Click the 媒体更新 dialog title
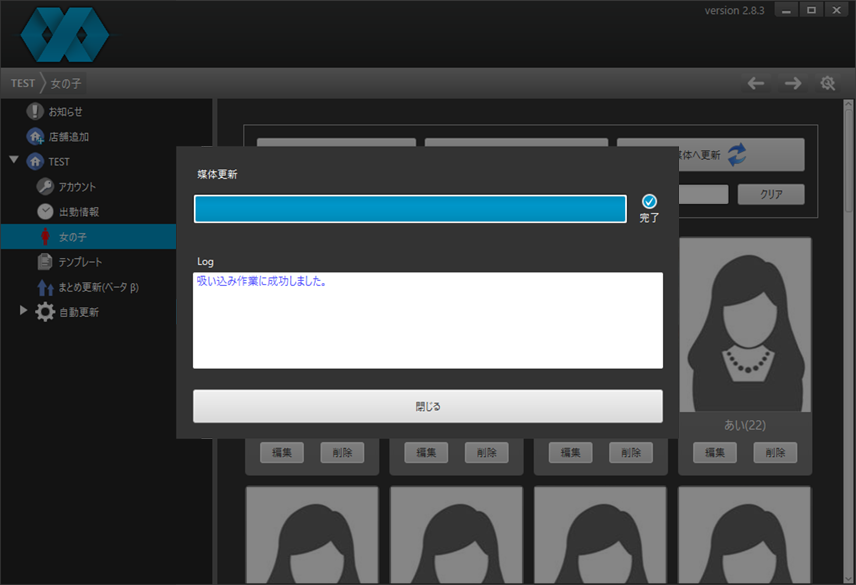 pos(217,174)
